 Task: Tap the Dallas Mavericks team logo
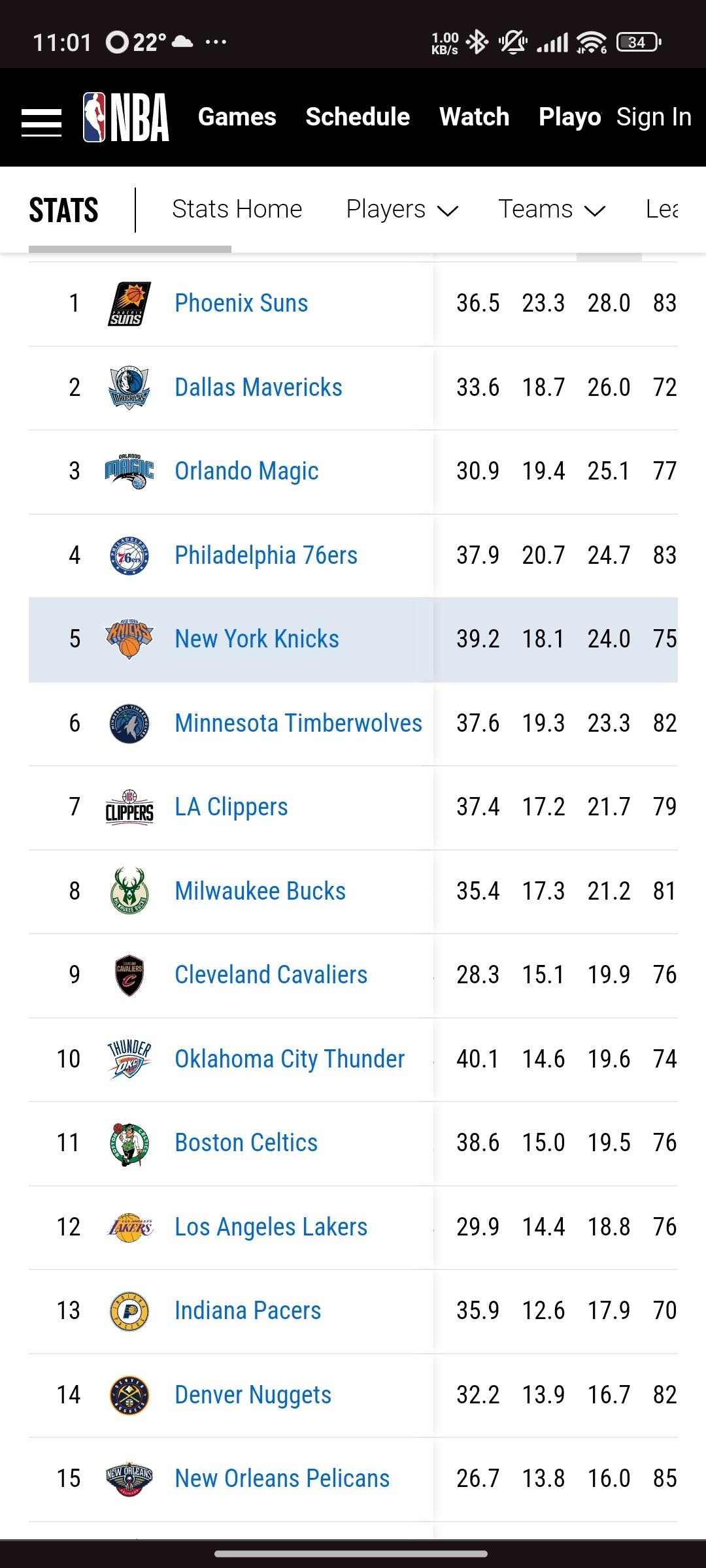(x=129, y=388)
